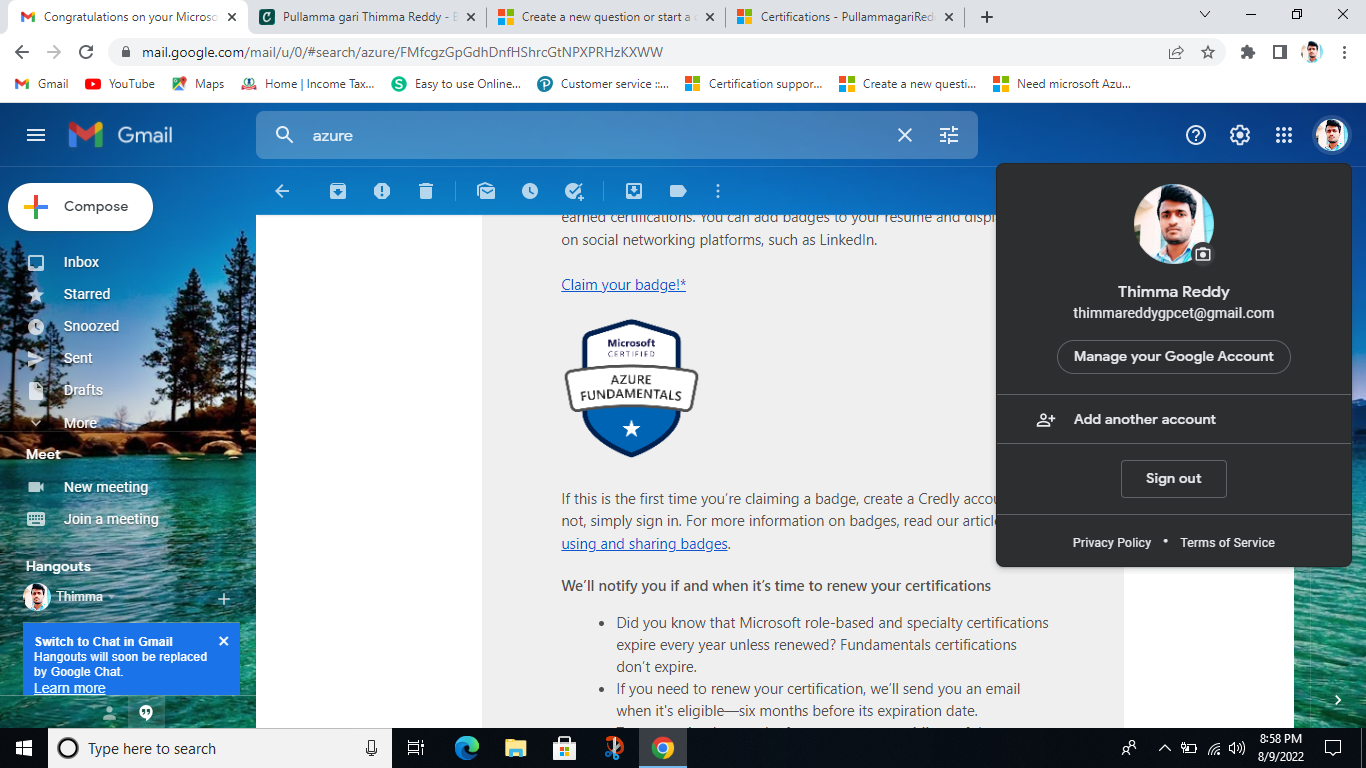Clear the azure search query
The height and width of the screenshot is (768, 1366).
pyautogui.click(x=904, y=134)
